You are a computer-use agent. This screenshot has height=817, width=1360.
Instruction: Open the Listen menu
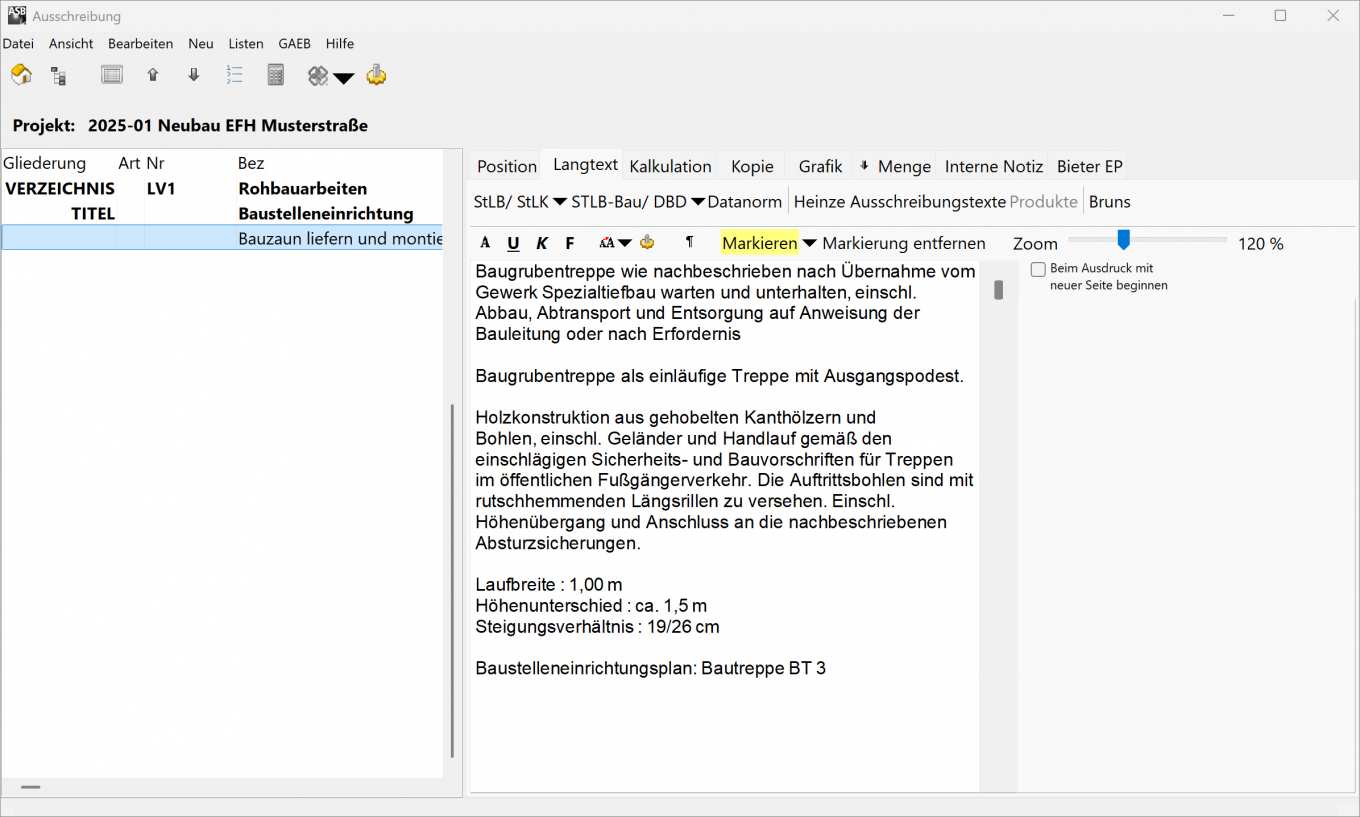(x=246, y=44)
